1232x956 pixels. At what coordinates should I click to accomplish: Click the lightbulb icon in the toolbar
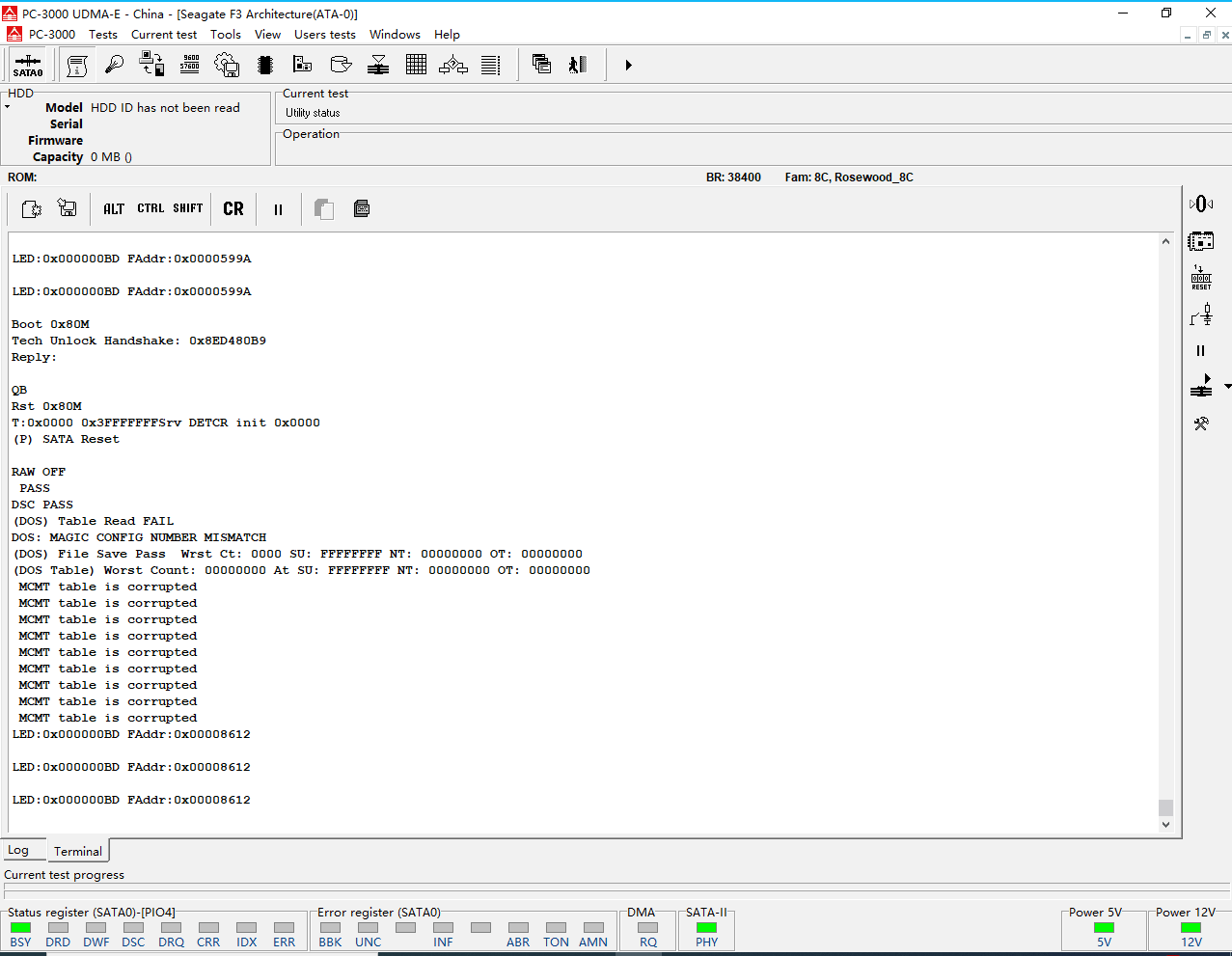[x=115, y=65]
